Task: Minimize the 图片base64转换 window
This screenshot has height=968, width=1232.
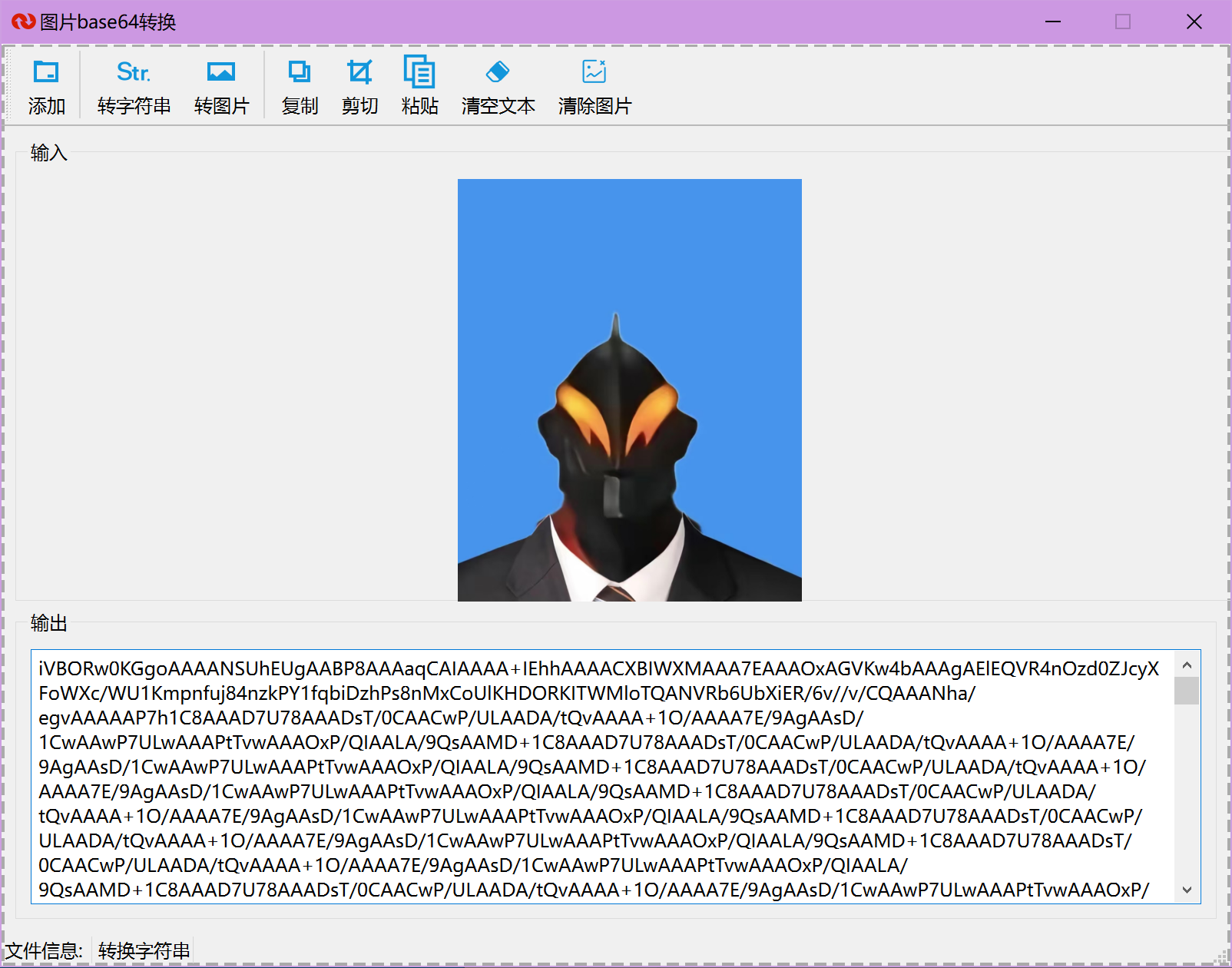Action: point(1053,22)
